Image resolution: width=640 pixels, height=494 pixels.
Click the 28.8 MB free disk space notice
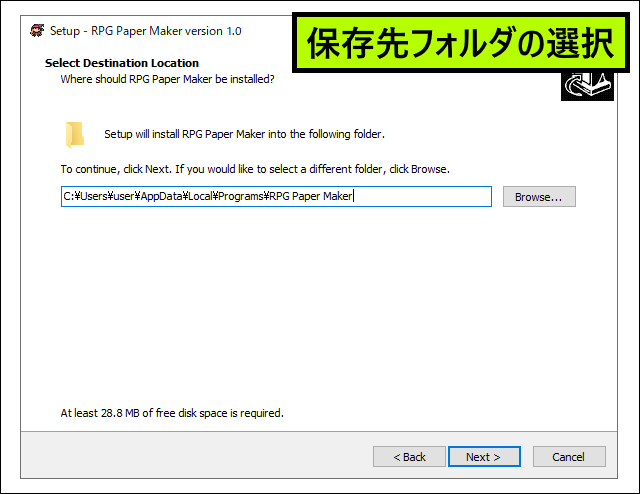[172, 412]
